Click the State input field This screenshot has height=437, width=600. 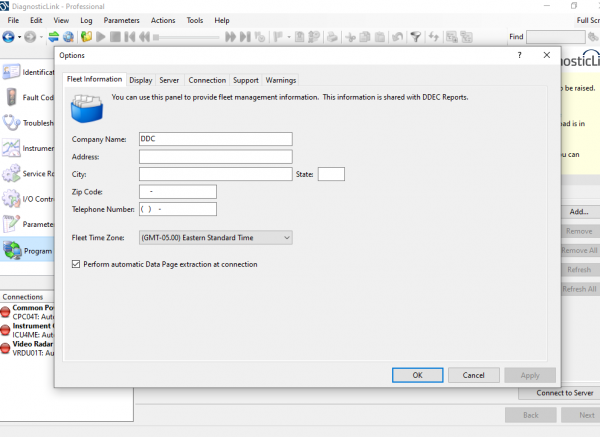click(x=331, y=174)
